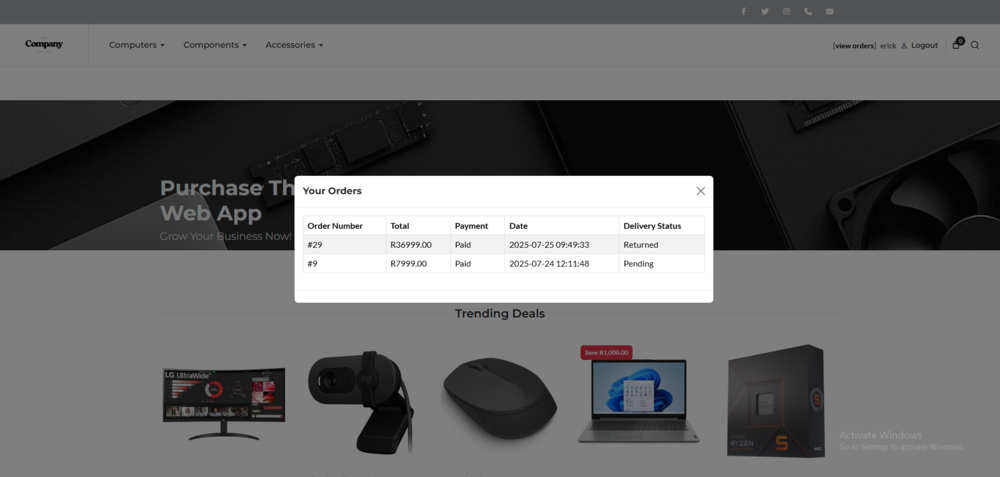Viewport: 1000px width, 477px height.
Task: Open the shopping cart bag icon
Action: click(956, 44)
